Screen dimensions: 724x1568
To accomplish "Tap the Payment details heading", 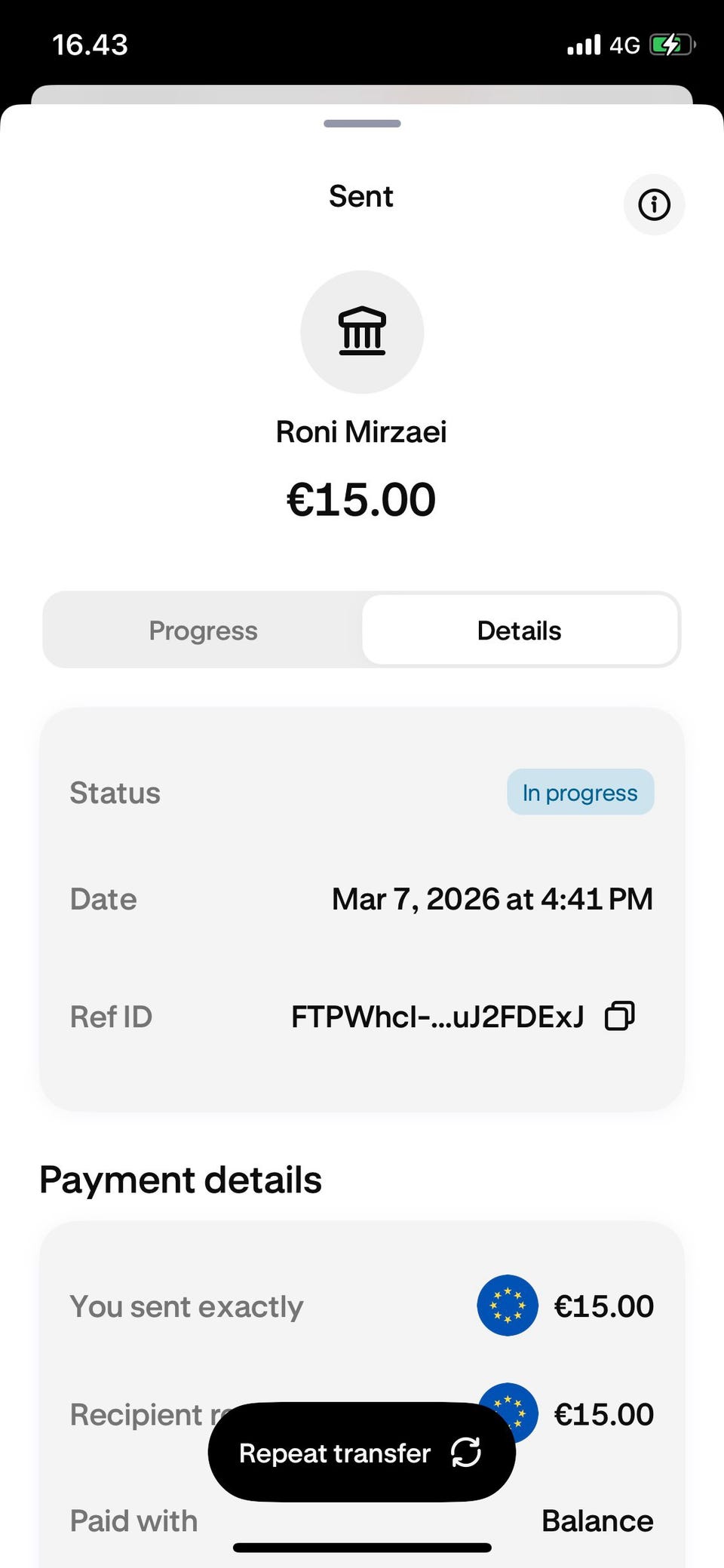I will pos(181,1180).
